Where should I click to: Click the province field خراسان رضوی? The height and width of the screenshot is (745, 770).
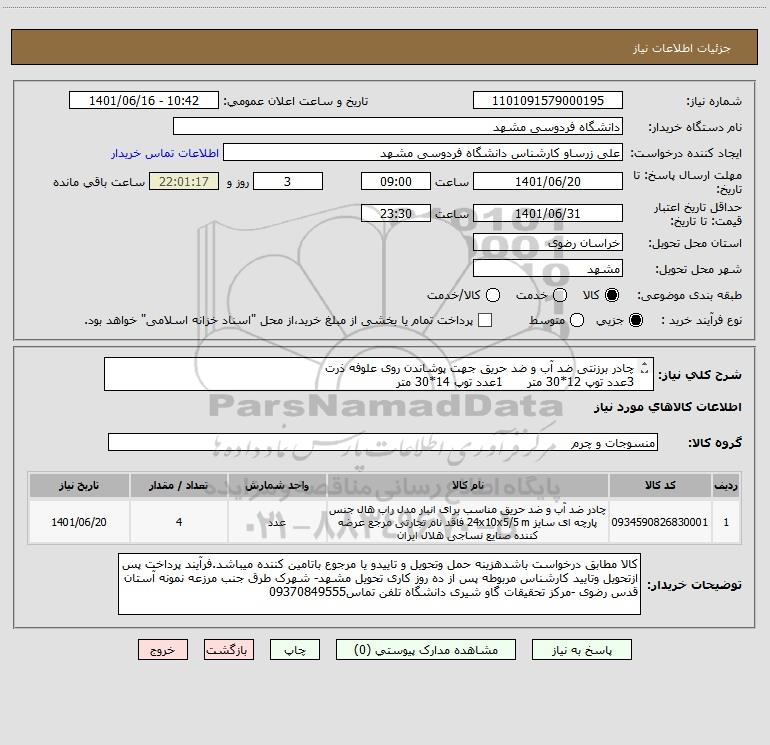point(548,242)
